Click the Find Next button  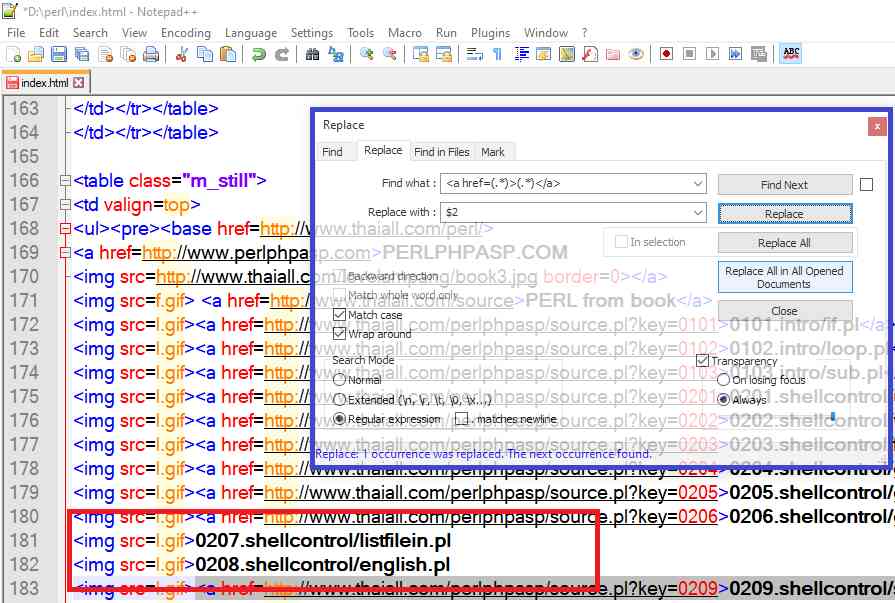(784, 185)
